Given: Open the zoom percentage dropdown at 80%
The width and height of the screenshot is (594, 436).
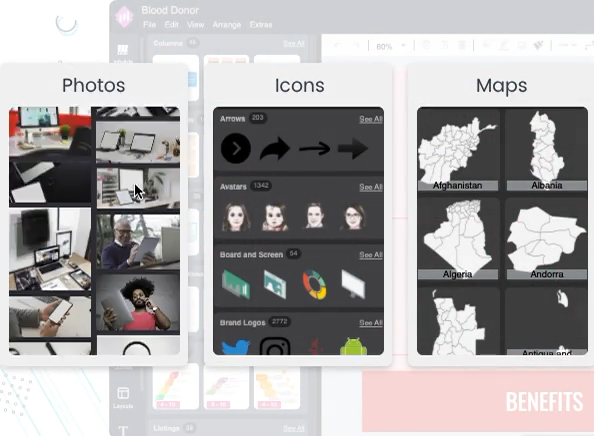Looking at the screenshot, I should pyautogui.click(x=391, y=46).
